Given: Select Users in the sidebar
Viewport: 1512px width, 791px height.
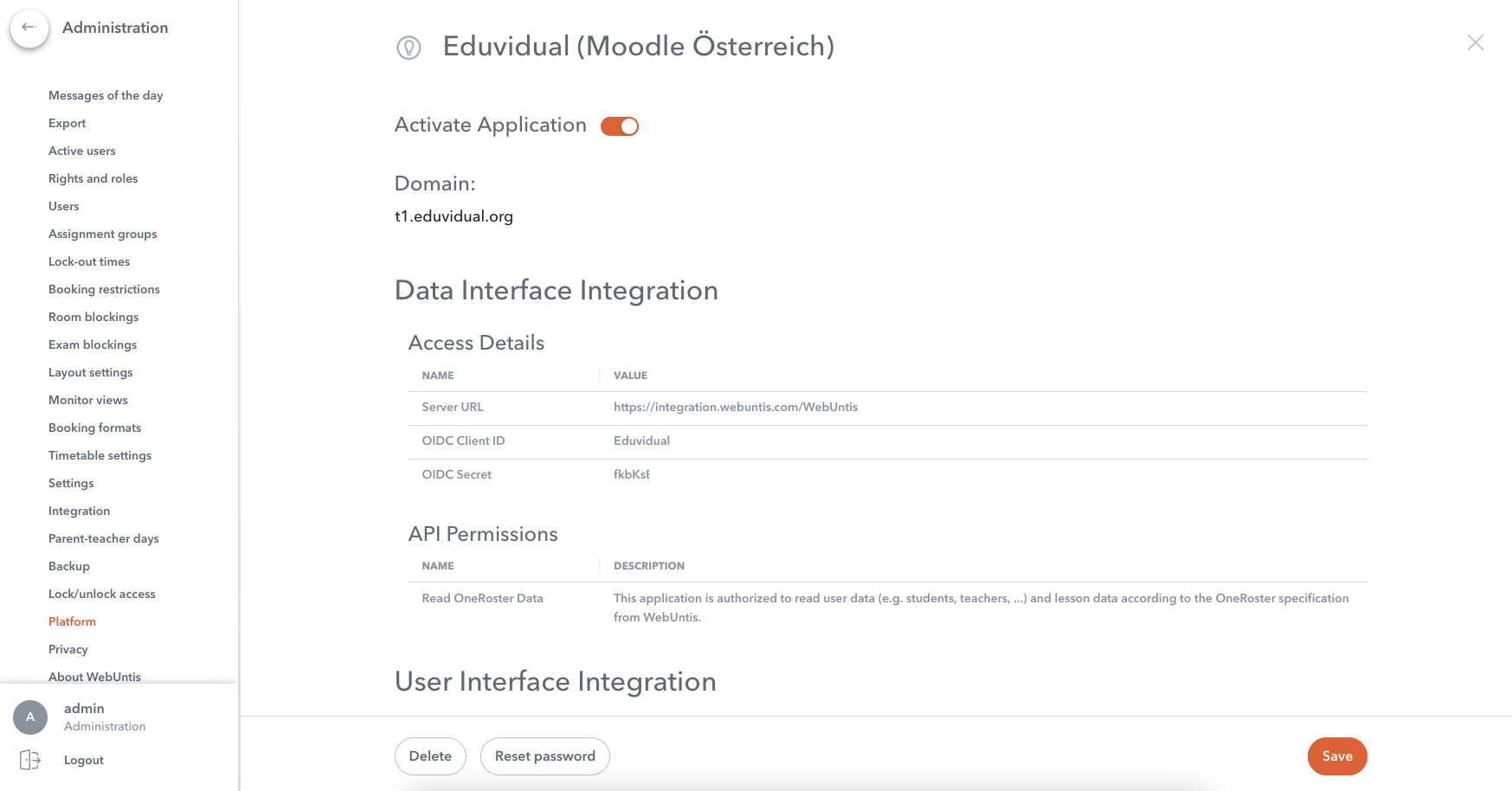Looking at the screenshot, I should (64, 206).
